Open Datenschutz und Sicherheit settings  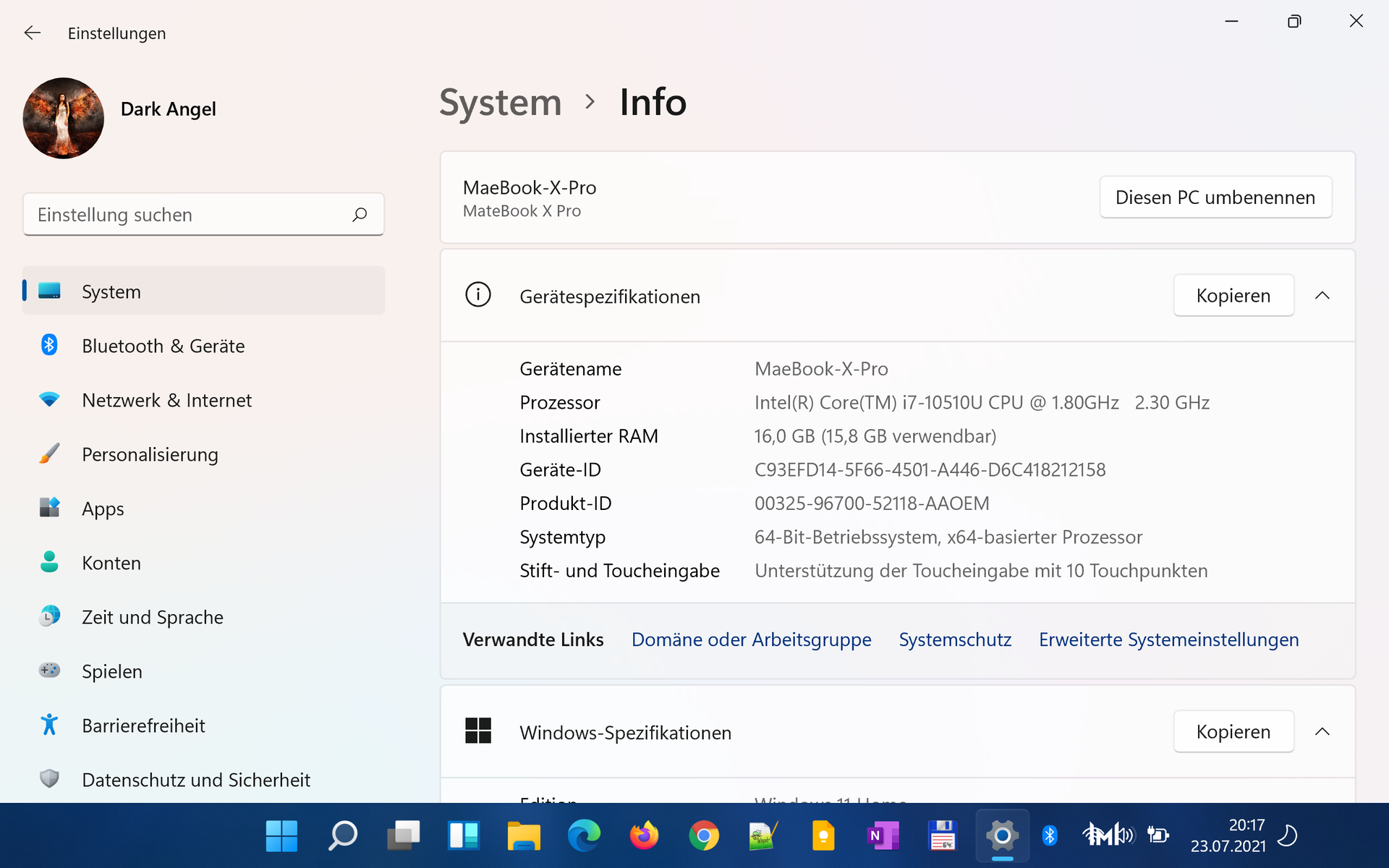(203, 780)
